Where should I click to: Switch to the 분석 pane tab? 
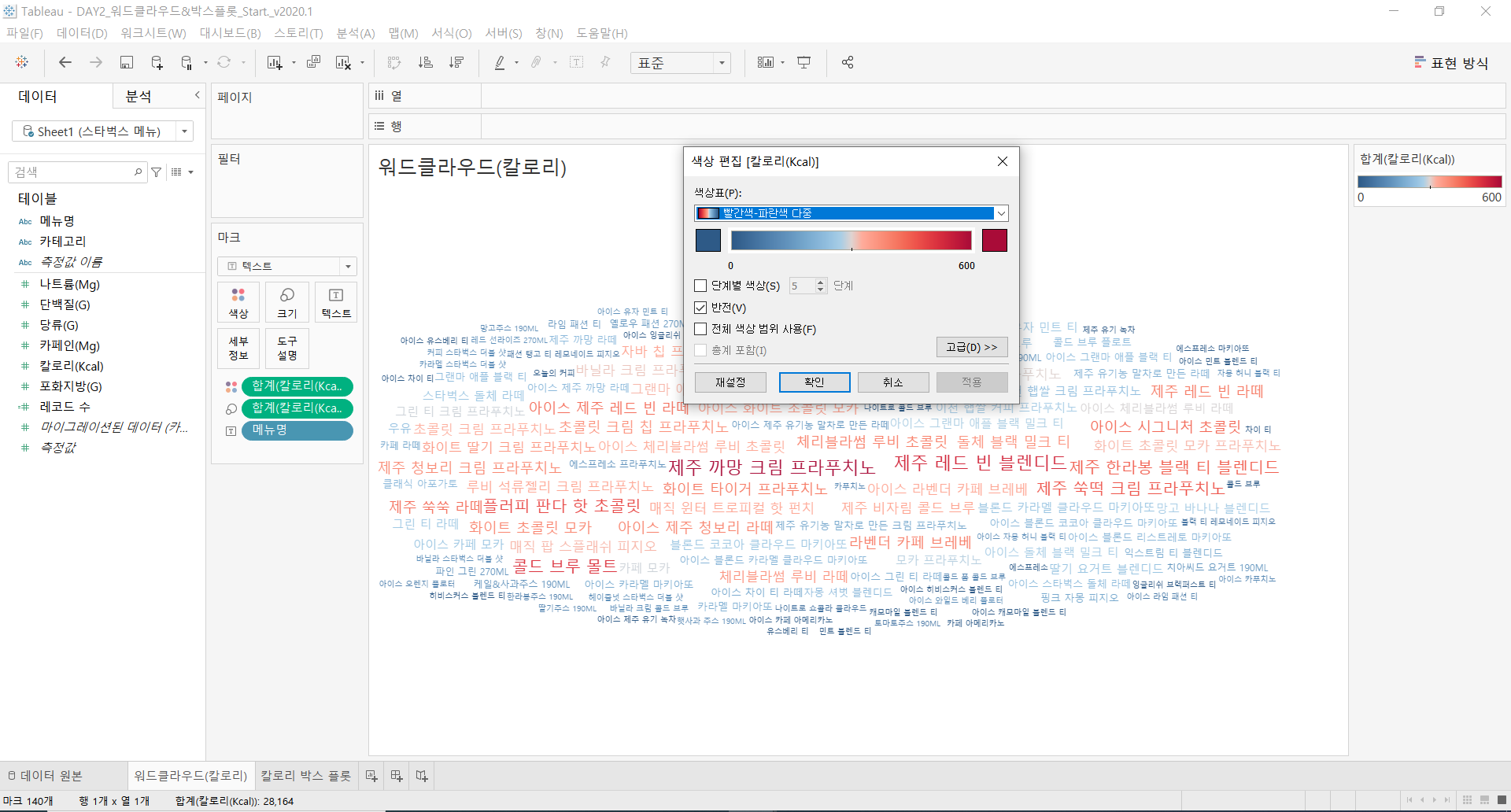click(x=139, y=96)
